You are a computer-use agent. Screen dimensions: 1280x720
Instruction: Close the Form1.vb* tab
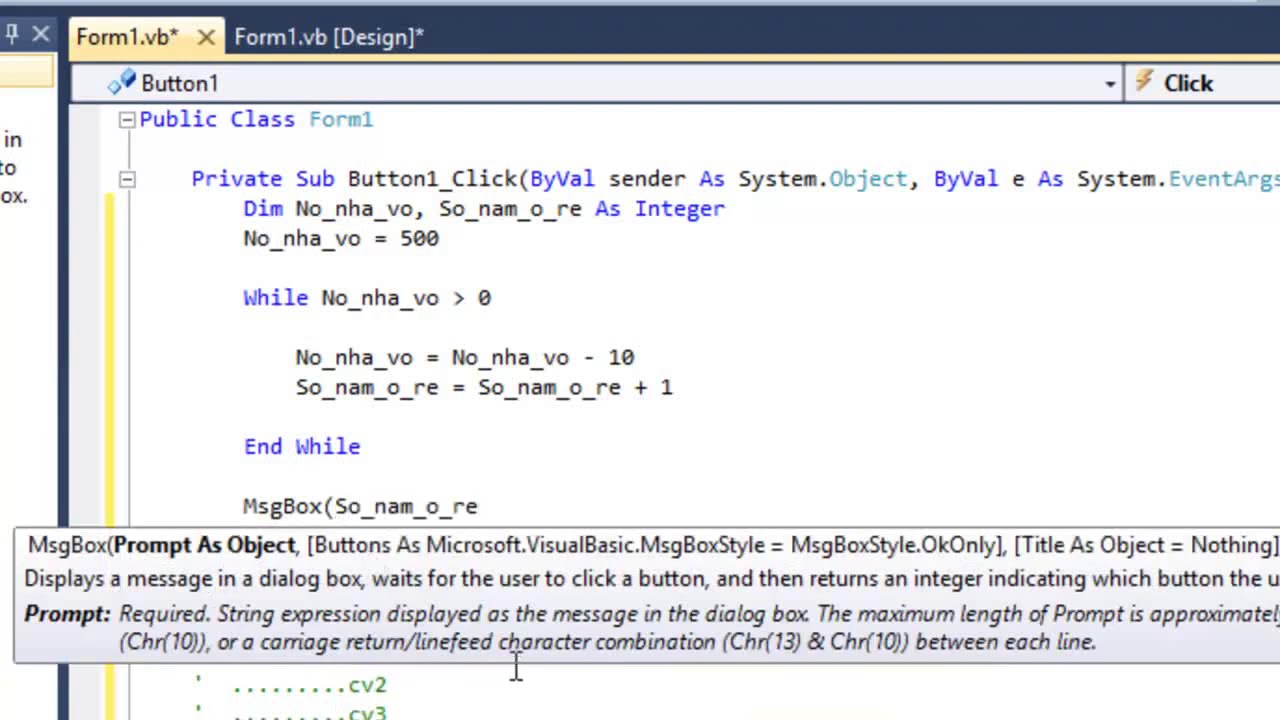[206, 37]
